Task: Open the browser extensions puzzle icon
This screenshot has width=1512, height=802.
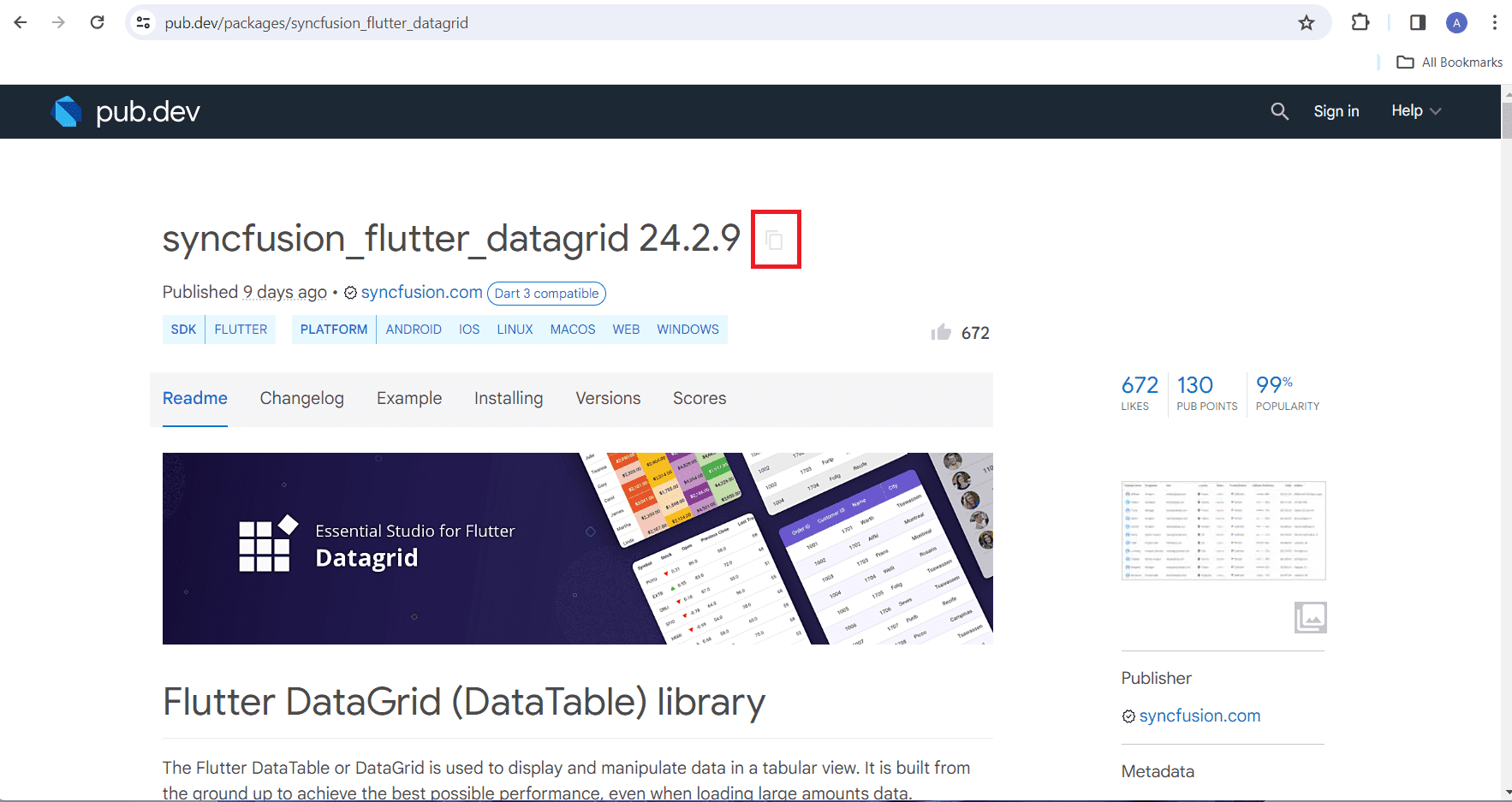Action: (x=1360, y=23)
